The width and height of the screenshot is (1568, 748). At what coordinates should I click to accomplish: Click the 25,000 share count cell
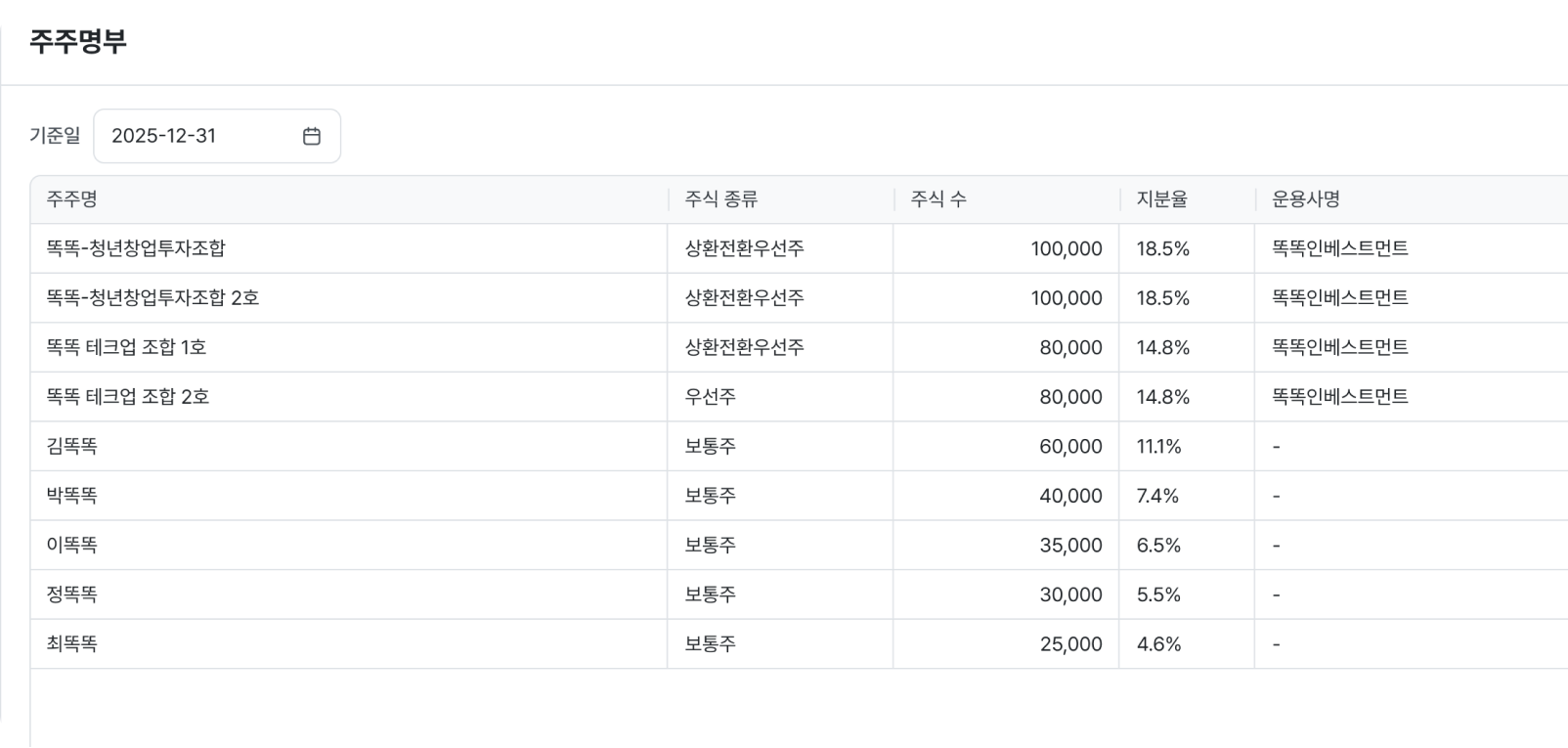(1070, 644)
